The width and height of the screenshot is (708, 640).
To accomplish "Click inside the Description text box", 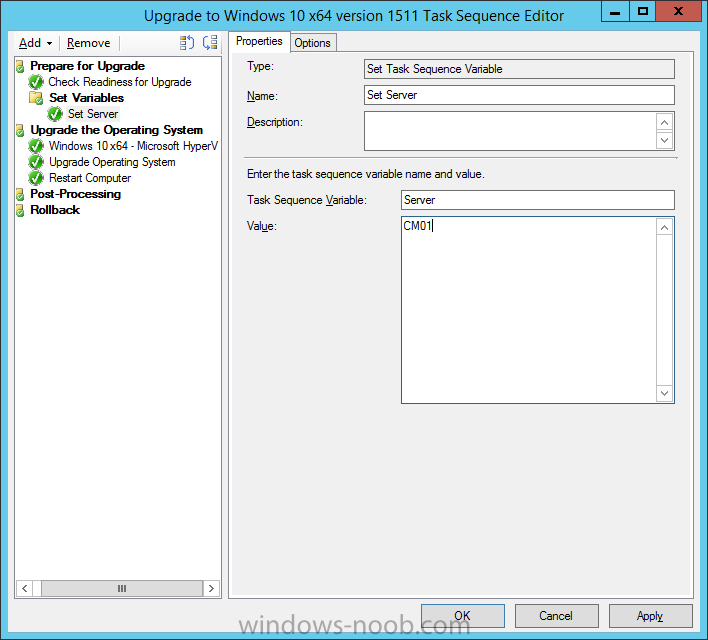I will click(x=510, y=131).
